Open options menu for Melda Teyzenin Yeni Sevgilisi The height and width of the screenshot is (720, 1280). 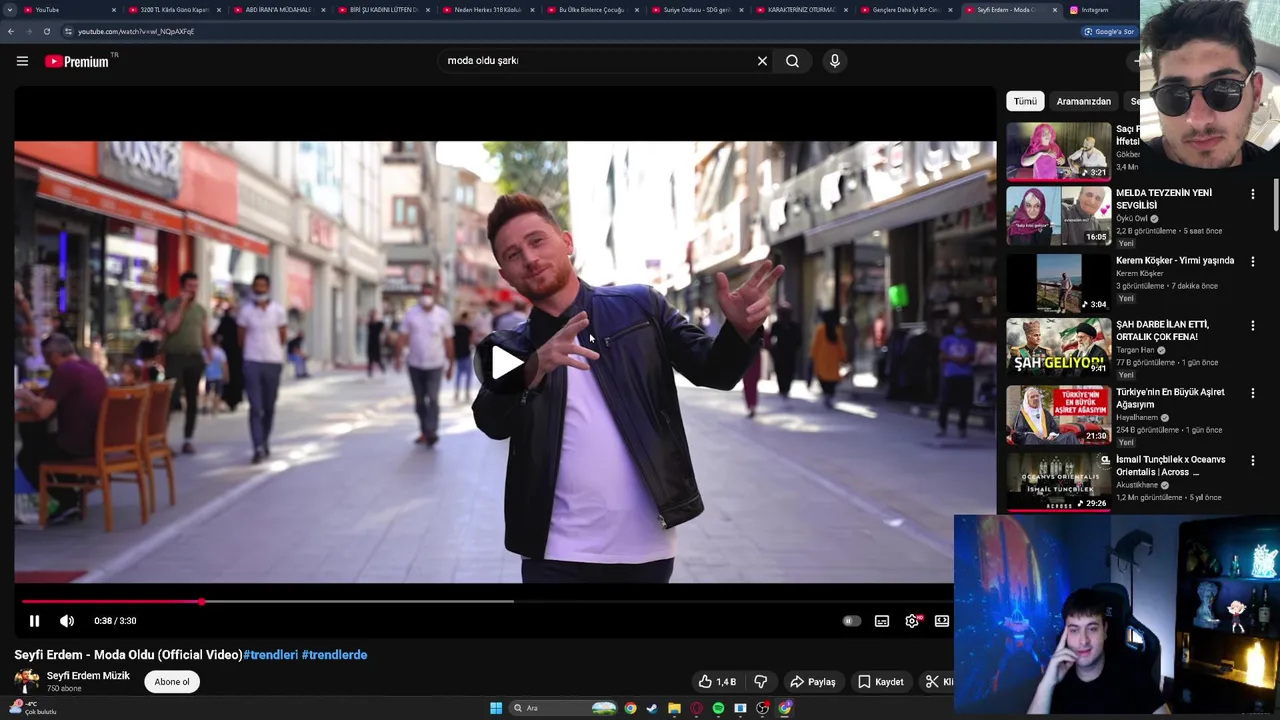(1253, 194)
